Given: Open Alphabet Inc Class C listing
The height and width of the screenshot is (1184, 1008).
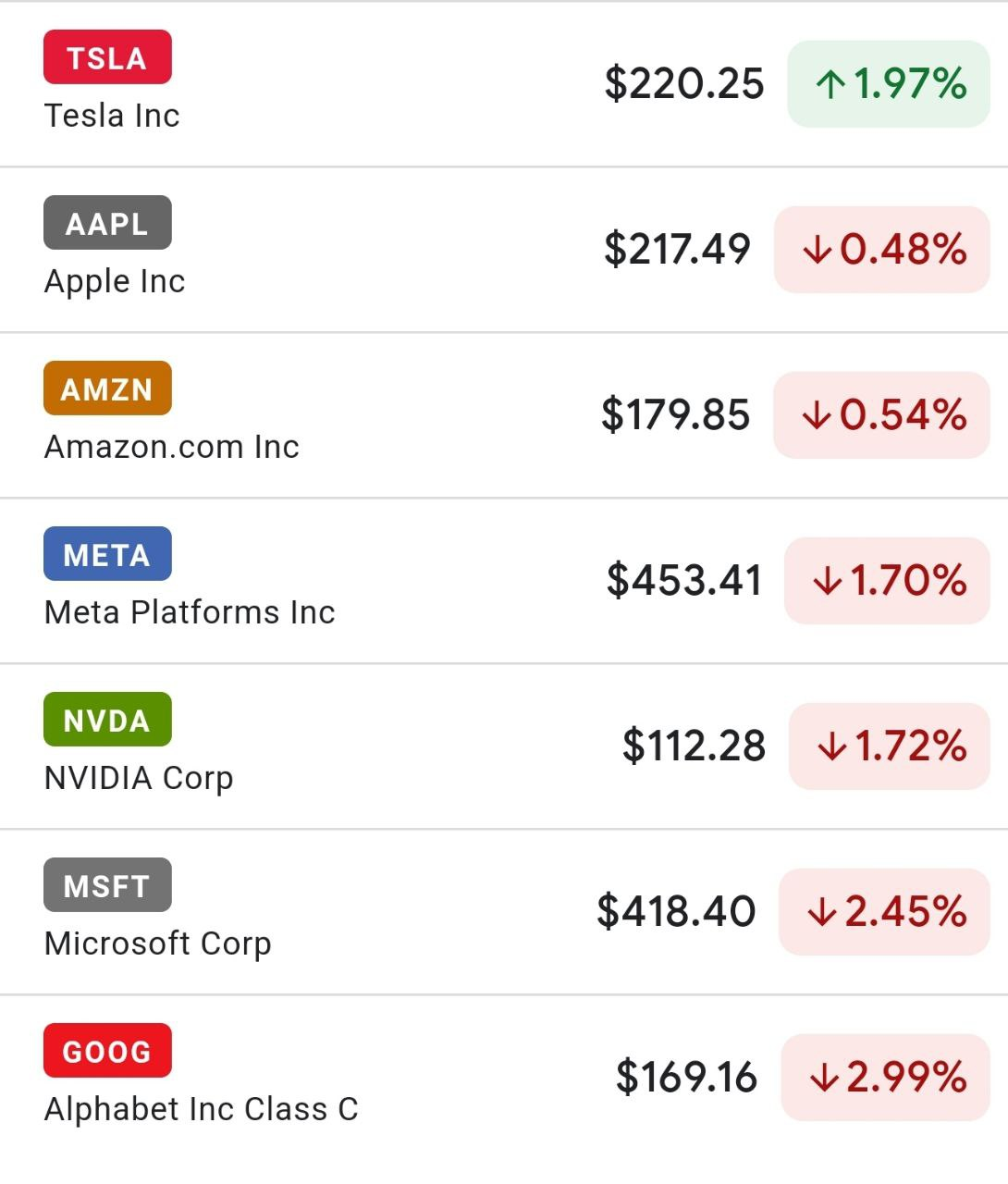Looking at the screenshot, I should point(202,1109).
